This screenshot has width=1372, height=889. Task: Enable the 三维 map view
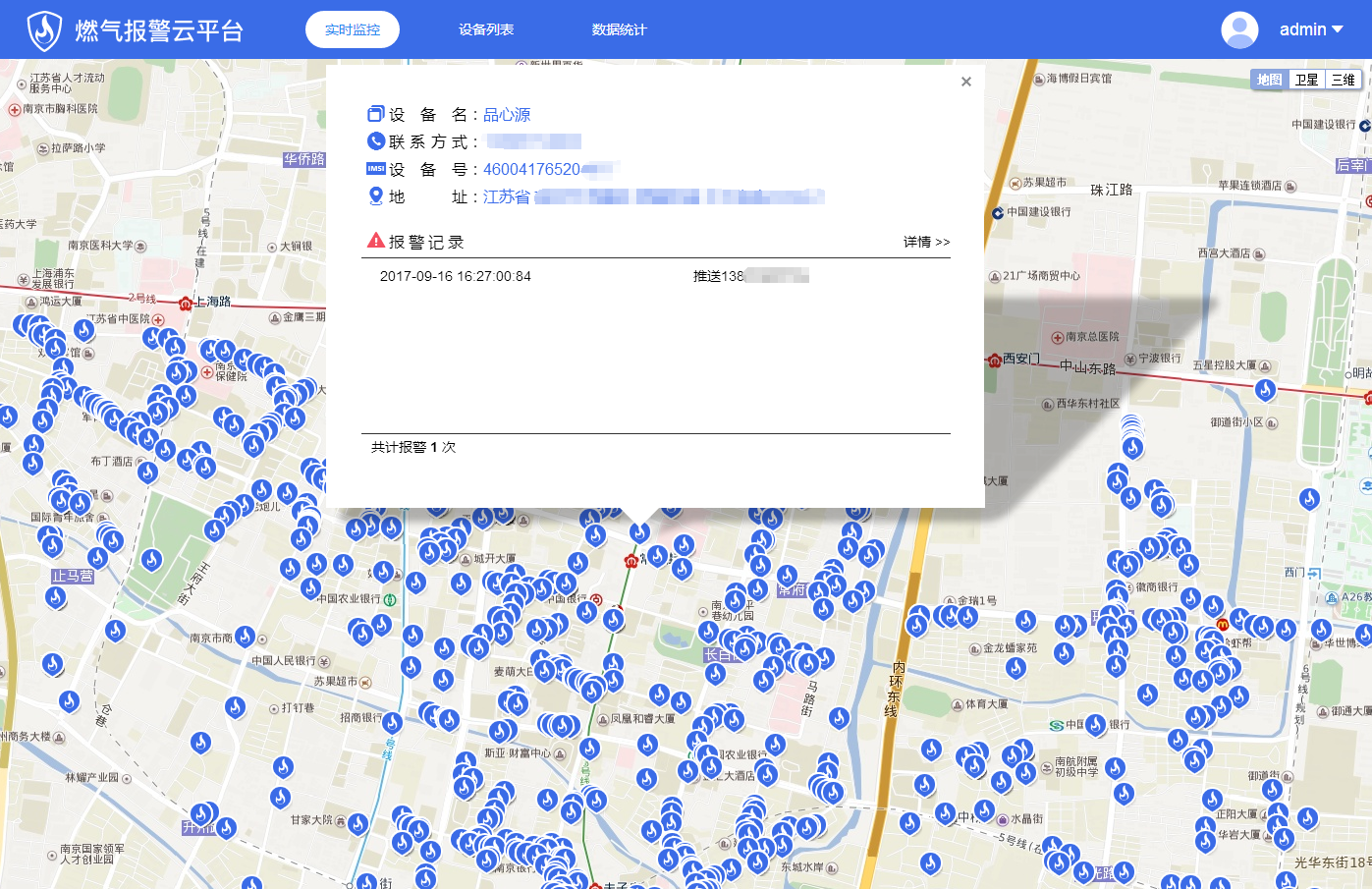click(1343, 80)
